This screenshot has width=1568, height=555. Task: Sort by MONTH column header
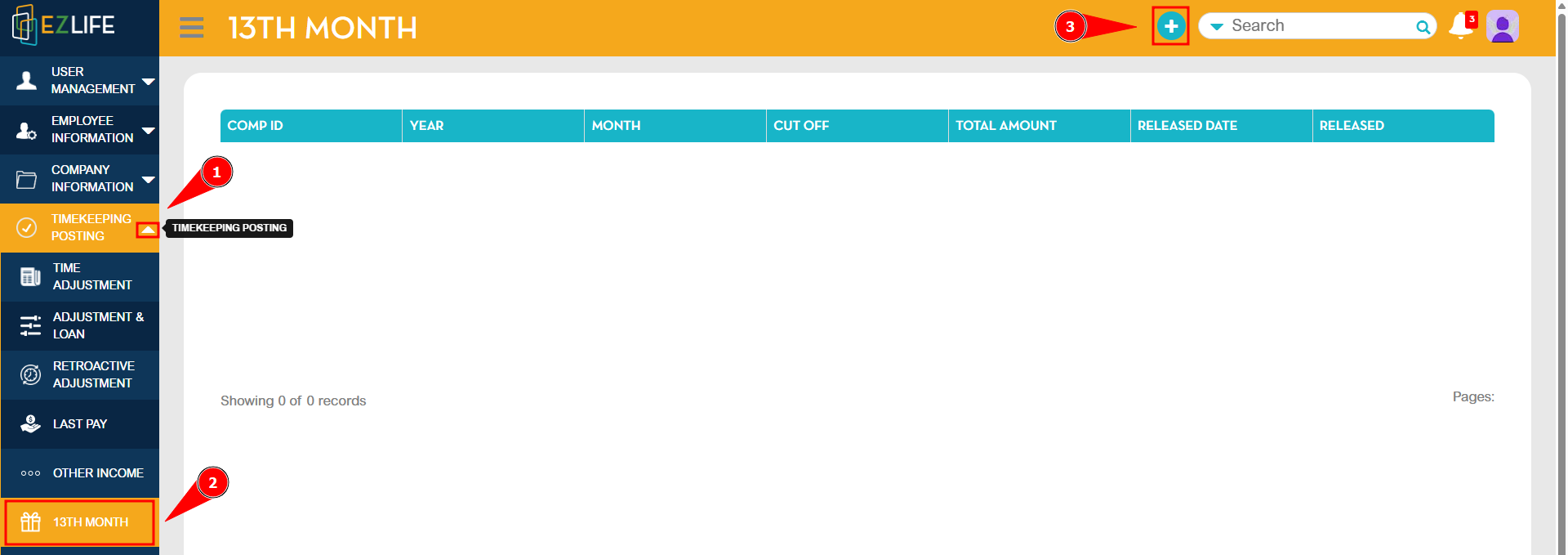pyautogui.click(x=675, y=126)
